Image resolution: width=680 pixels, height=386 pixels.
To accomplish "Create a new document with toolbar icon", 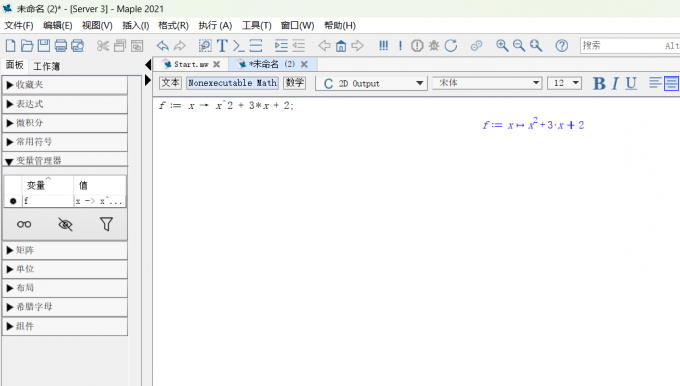I will tap(10, 46).
